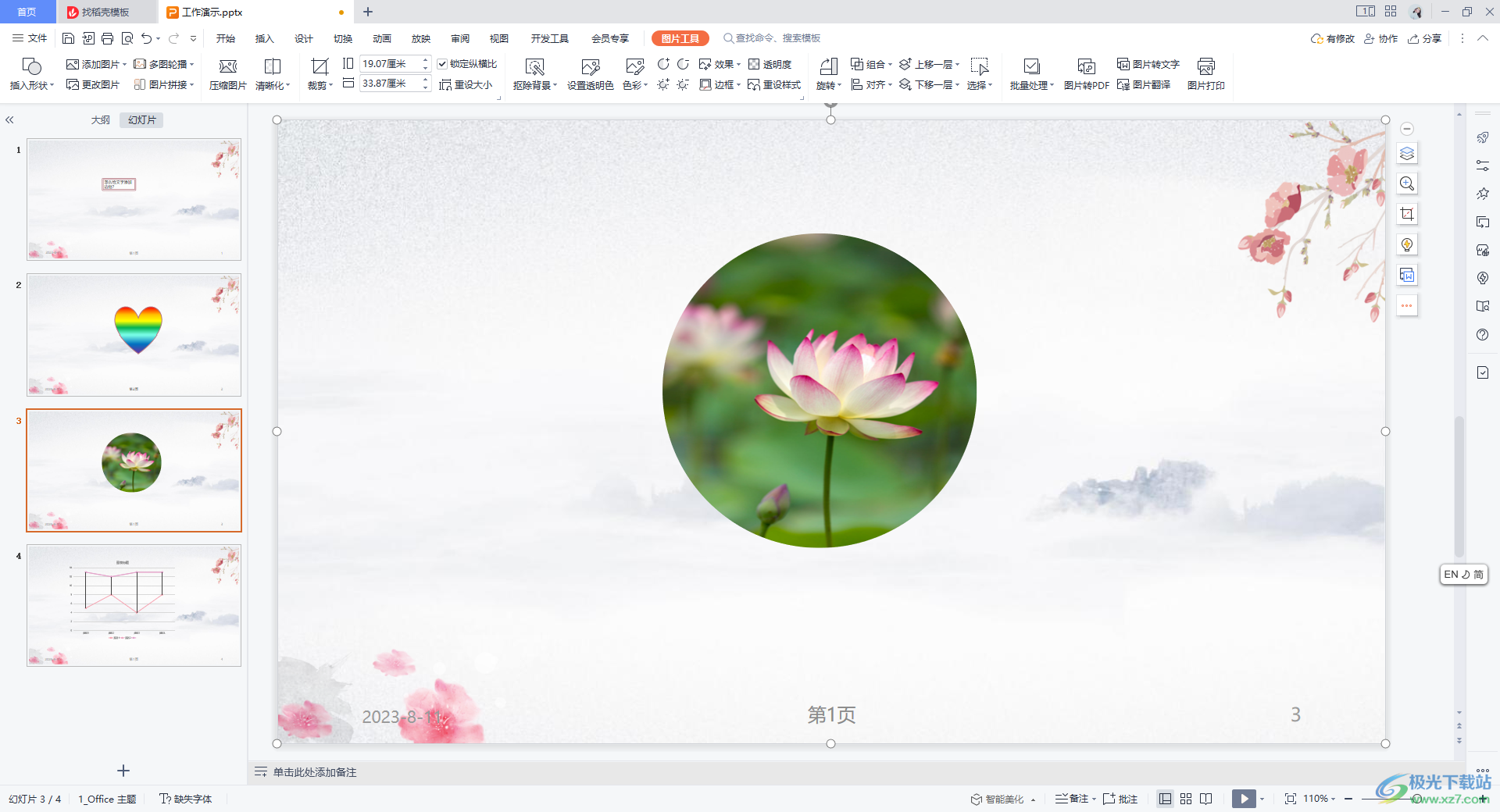This screenshot has width=1500, height=812.
Task: Click the Picture Print (图片打印) icon
Action: pyautogui.click(x=1205, y=75)
